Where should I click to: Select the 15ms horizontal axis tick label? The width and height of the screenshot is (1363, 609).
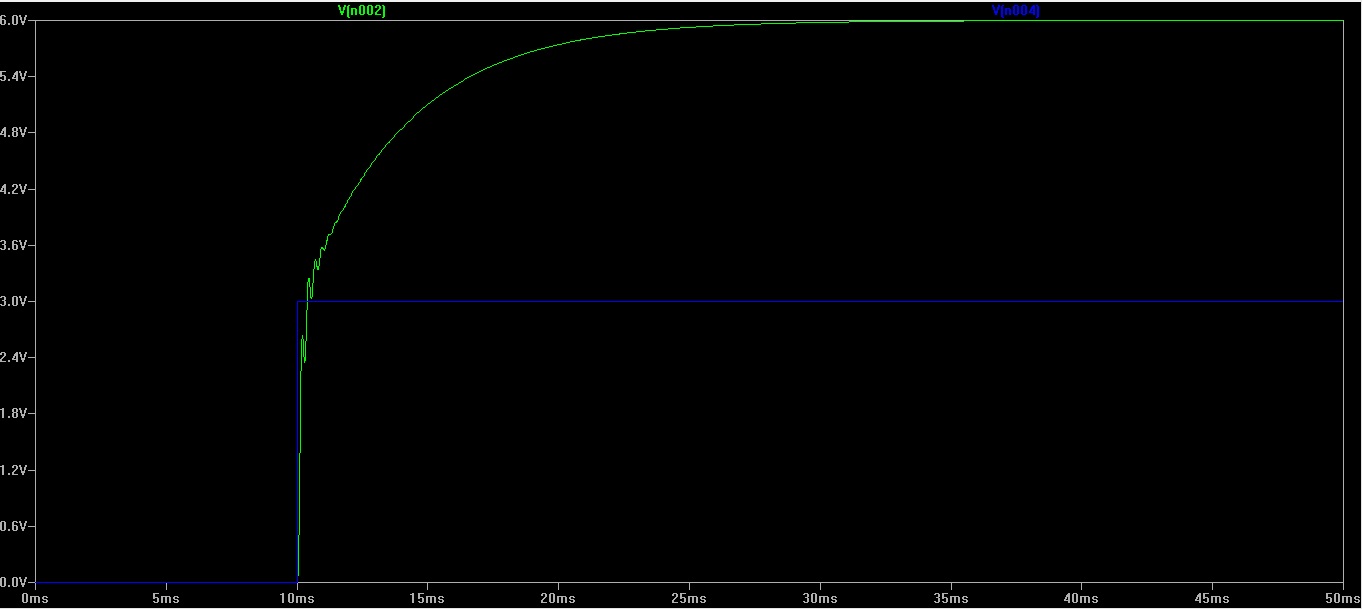(x=427, y=598)
